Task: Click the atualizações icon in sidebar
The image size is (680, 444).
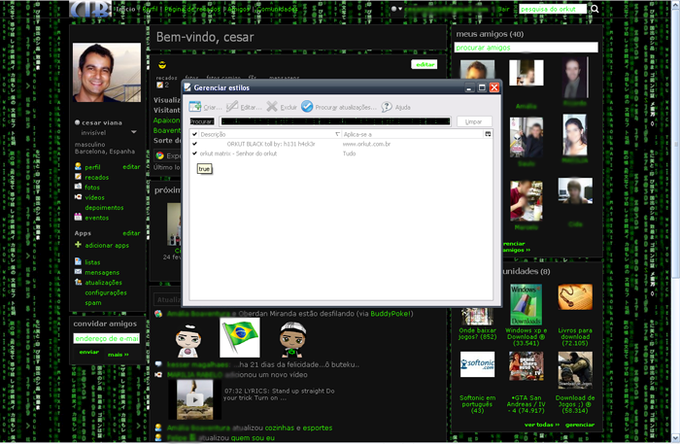Action: tap(78, 282)
